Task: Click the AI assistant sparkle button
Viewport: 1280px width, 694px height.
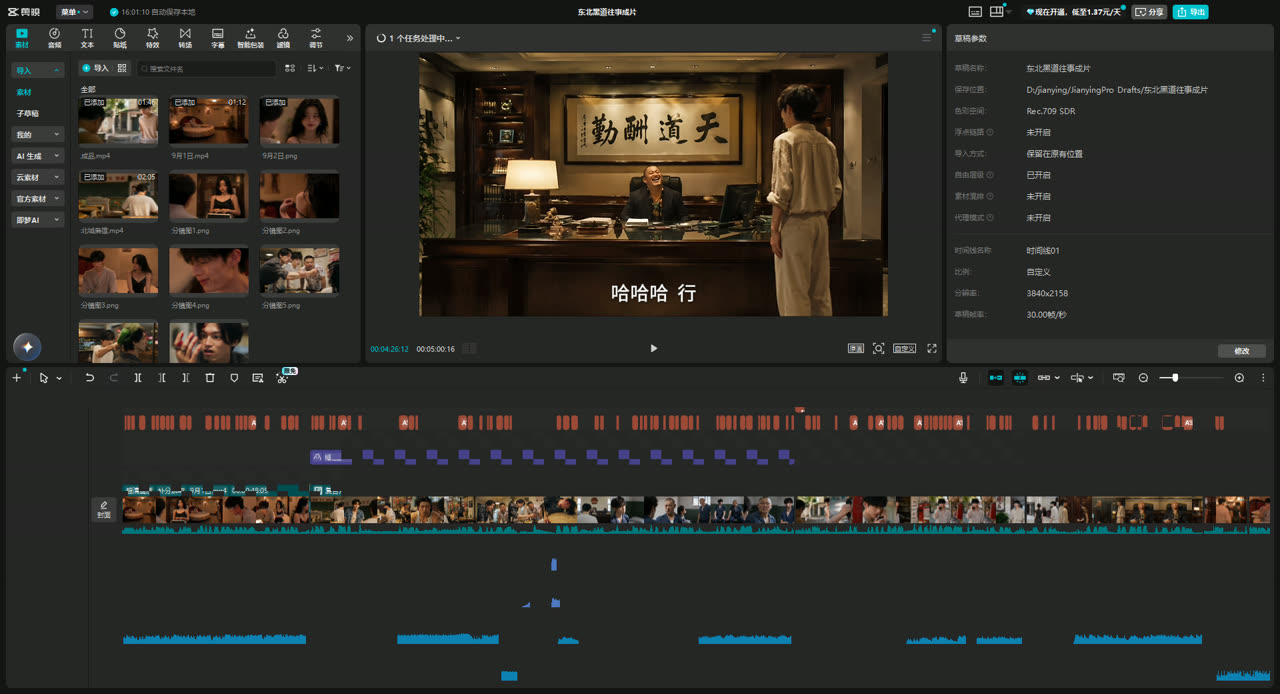Action: [x=27, y=347]
